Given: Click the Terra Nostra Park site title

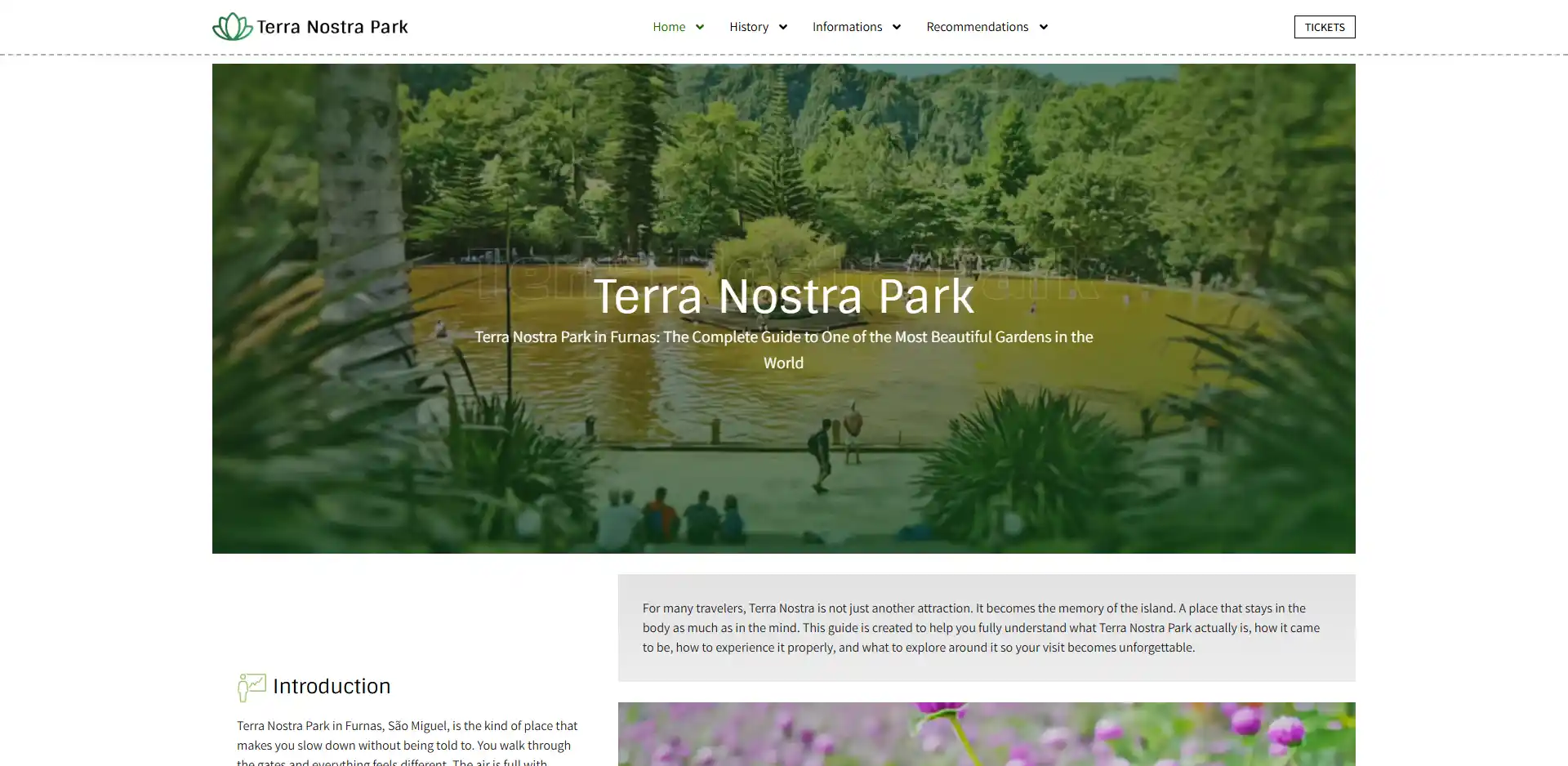Looking at the screenshot, I should (332, 27).
